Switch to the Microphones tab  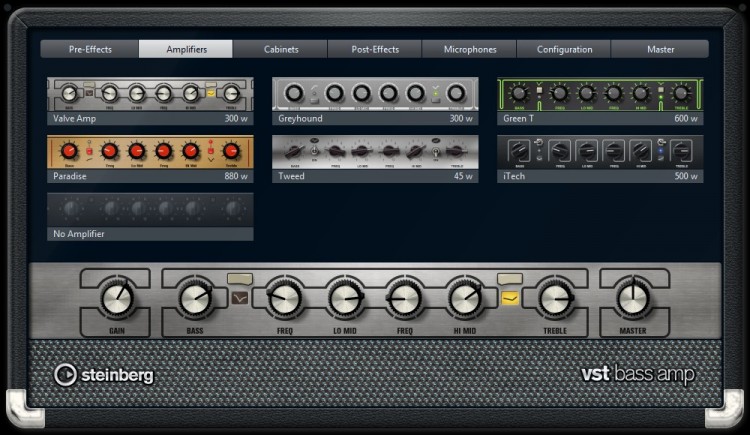coord(470,49)
